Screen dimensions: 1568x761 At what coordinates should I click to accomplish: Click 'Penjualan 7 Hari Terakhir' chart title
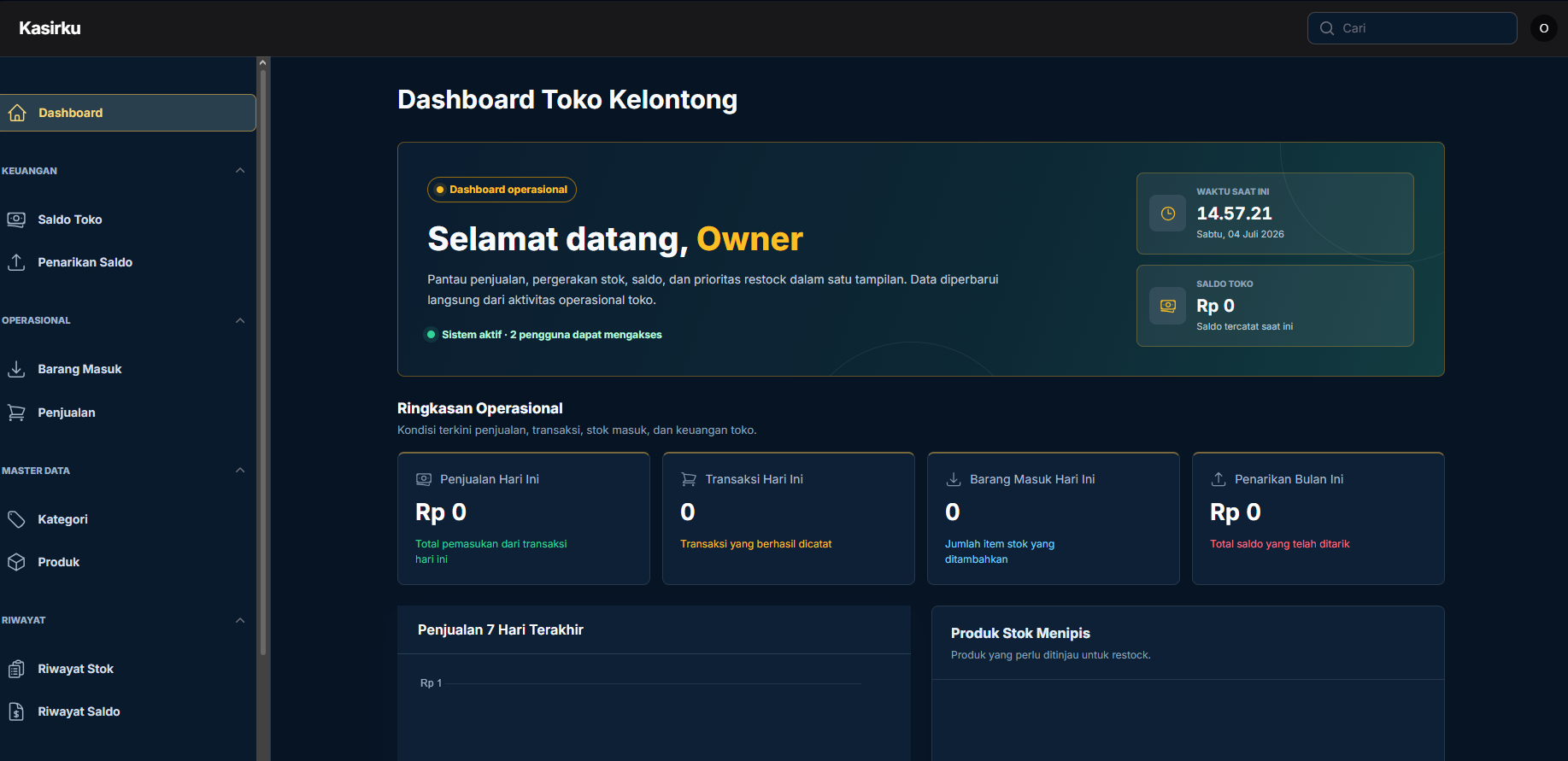pos(501,629)
